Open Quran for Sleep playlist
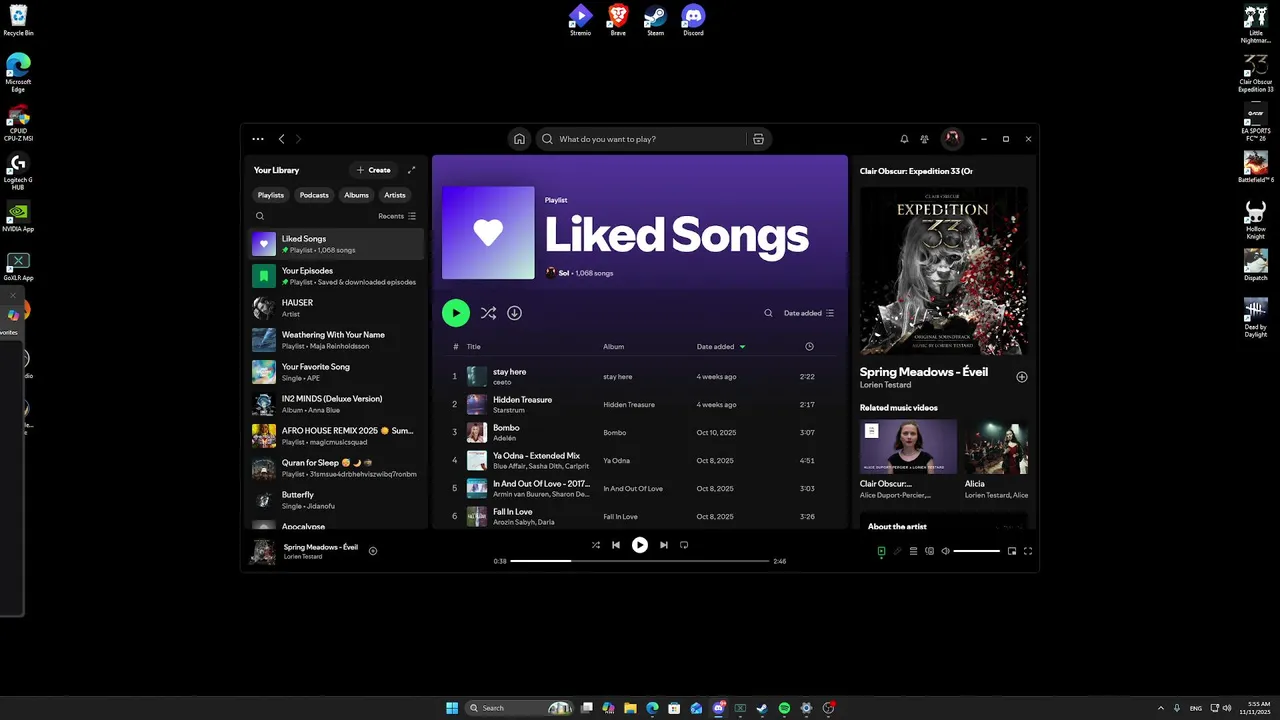Viewport: 1280px width, 720px height. (336, 468)
